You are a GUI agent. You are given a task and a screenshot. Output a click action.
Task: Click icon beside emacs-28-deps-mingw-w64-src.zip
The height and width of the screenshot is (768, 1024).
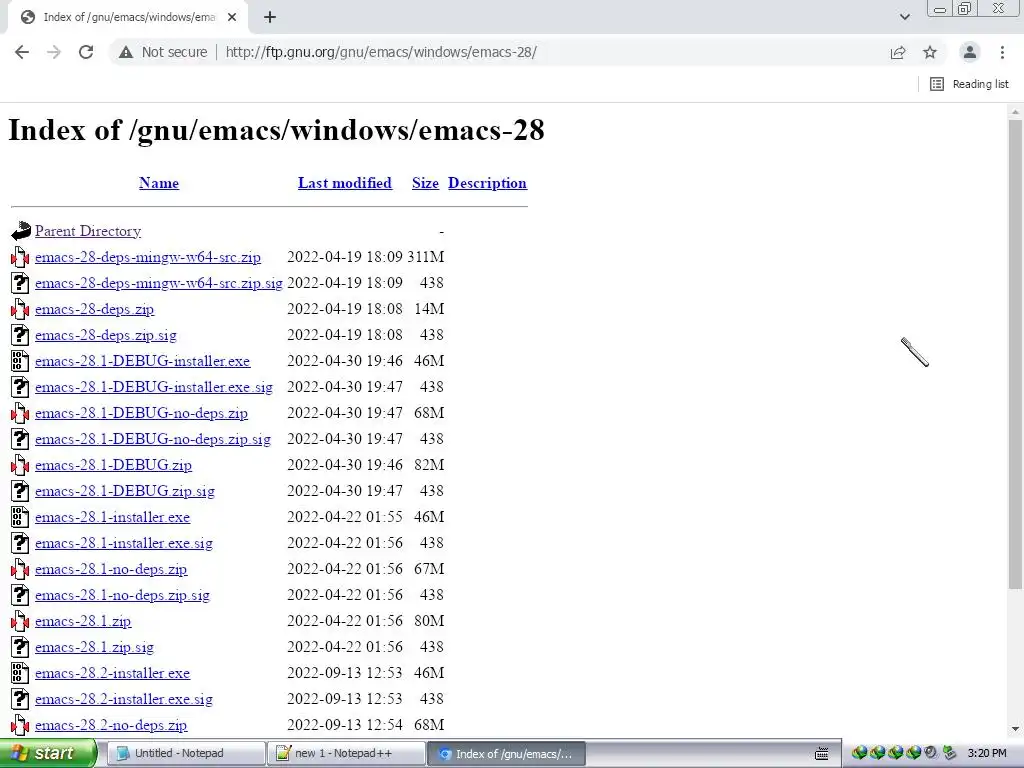[x=20, y=257]
